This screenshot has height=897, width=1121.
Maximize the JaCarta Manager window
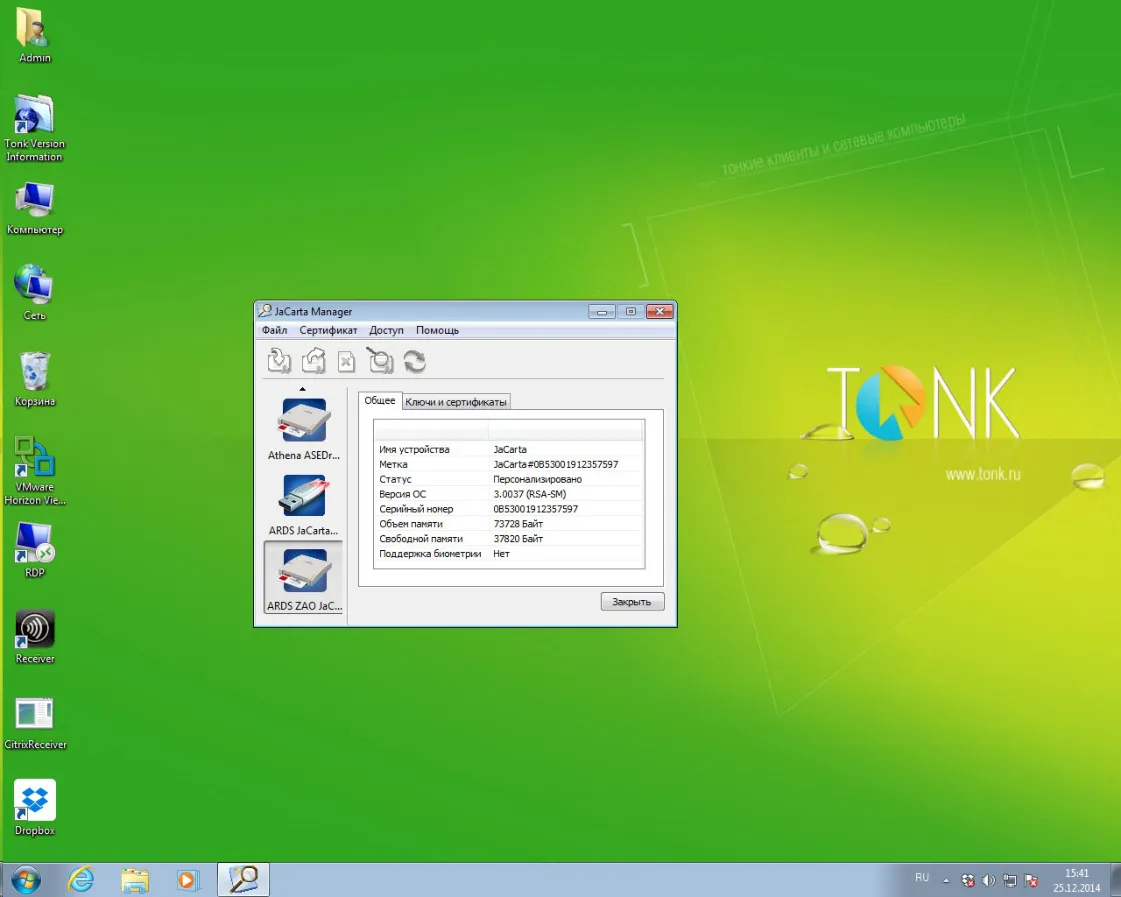point(631,311)
